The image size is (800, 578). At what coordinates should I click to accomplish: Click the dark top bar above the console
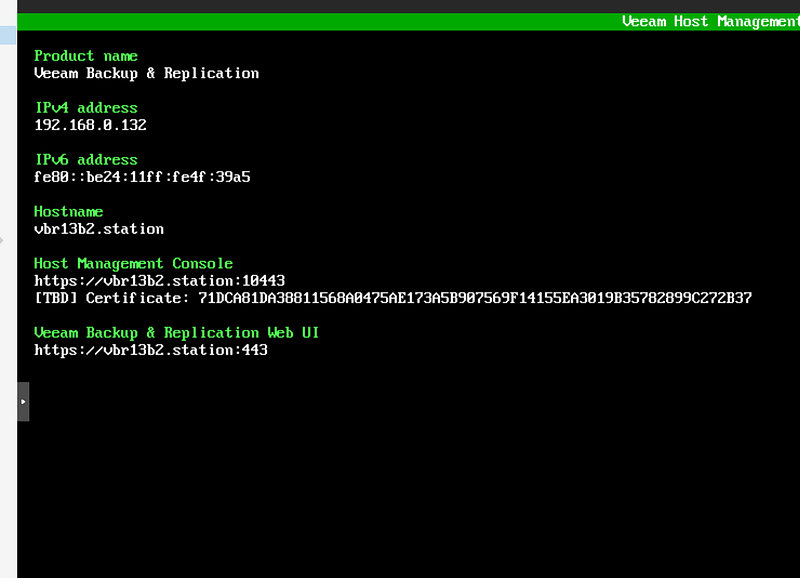[400, 5]
